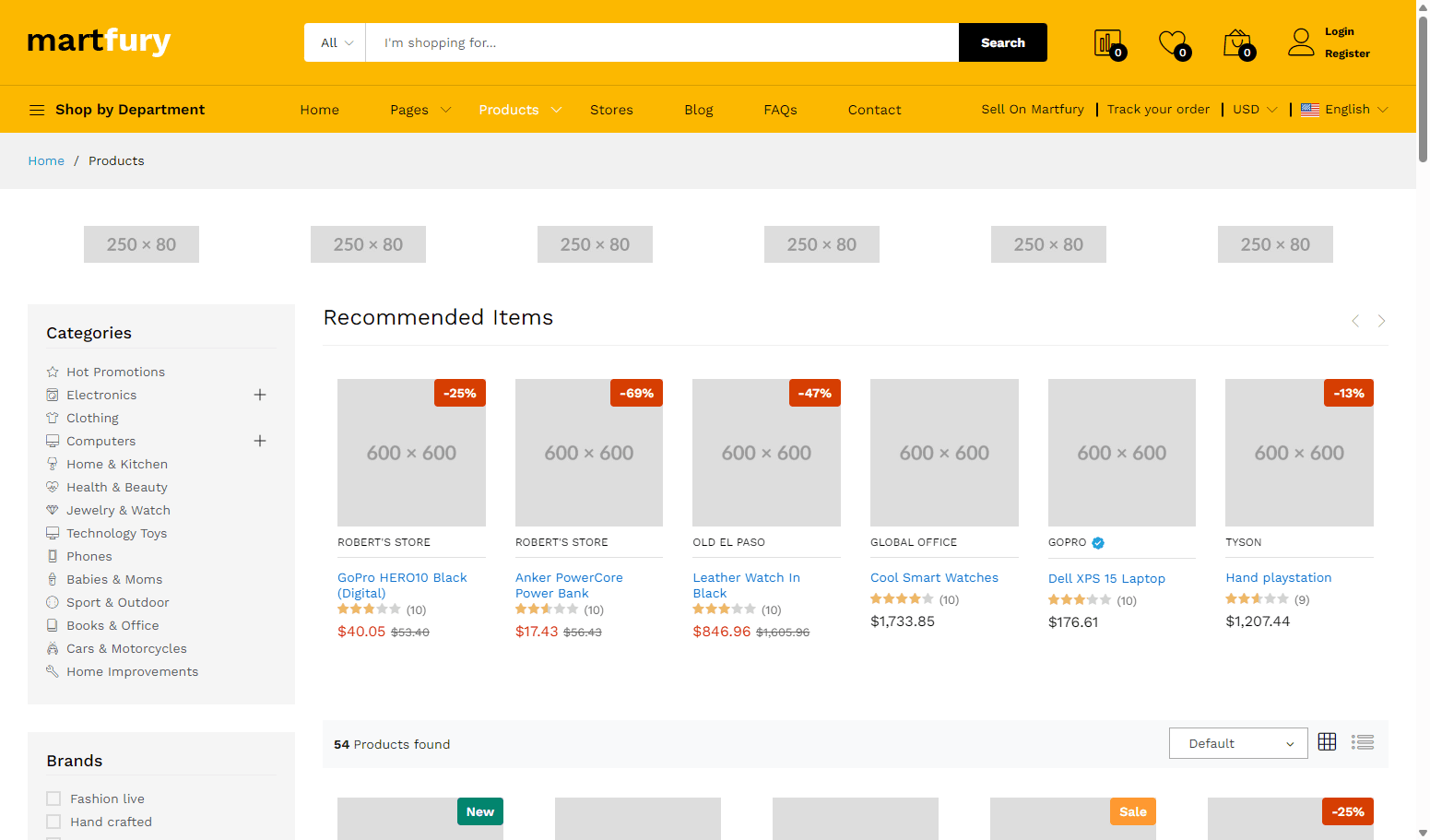Open the Track your order link
The image size is (1430, 840).
pos(1158,109)
